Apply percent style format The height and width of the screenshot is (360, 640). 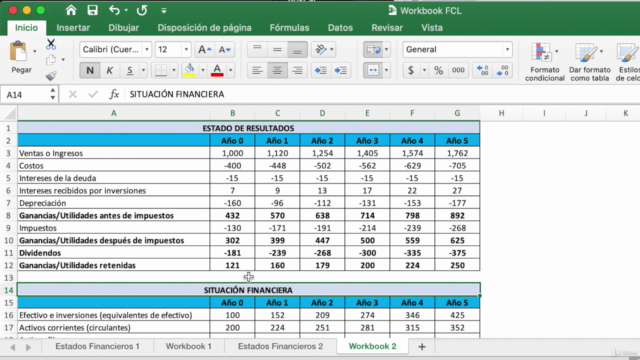coord(439,70)
